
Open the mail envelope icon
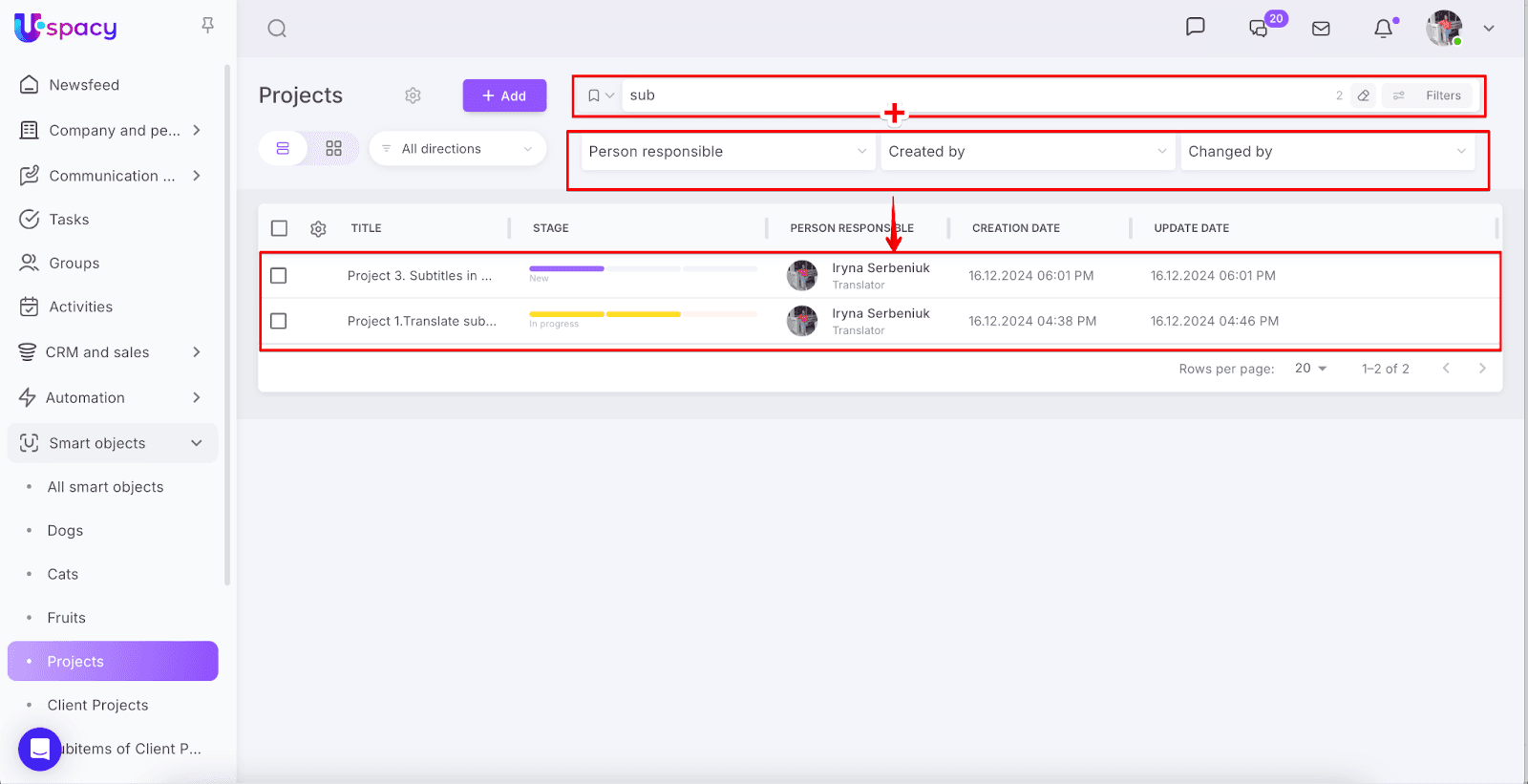1321,29
